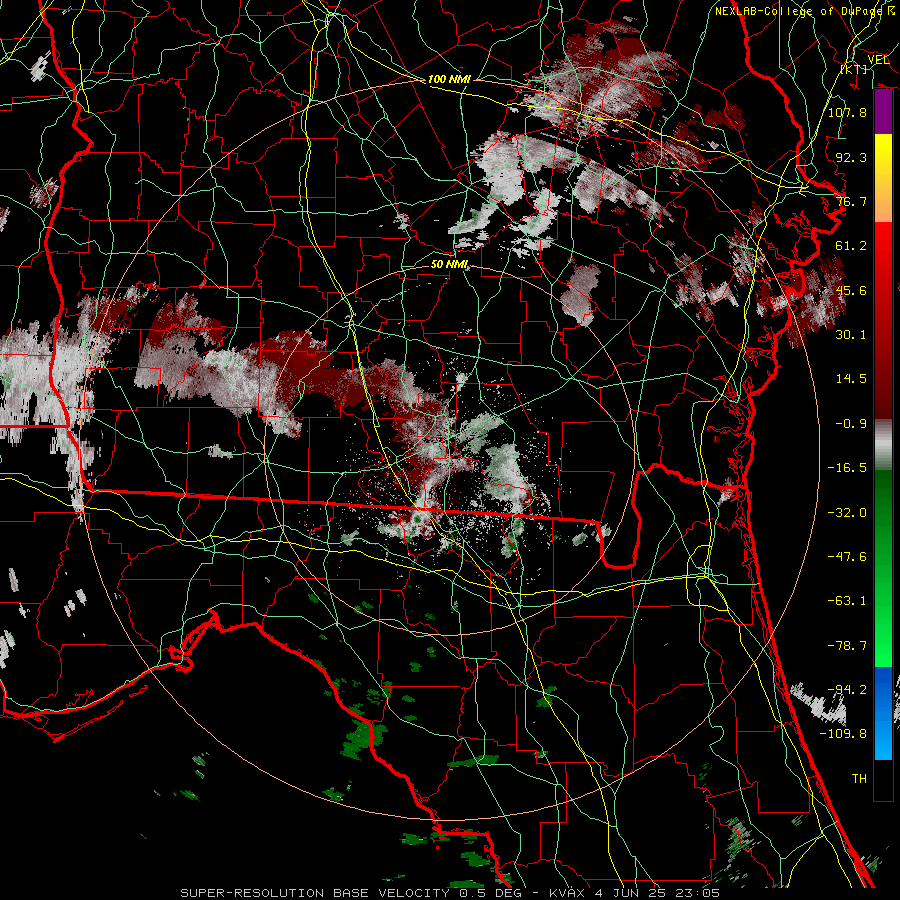This screenshot has width=900, height=900.
Task: Select the 61.2 legend value
Action: tap(851, 246)
